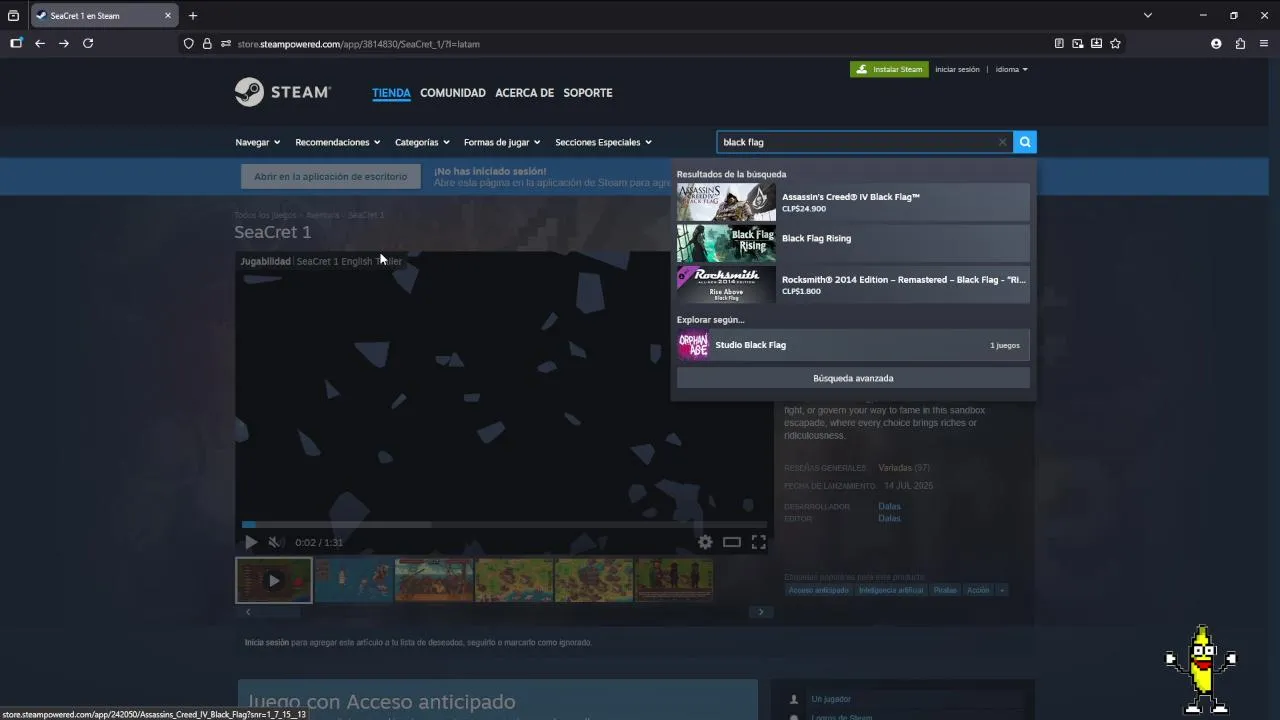Open Rocksmith 2014 Black Flag result
This screenshot has height=720, width=1280.
pos(853,285)
